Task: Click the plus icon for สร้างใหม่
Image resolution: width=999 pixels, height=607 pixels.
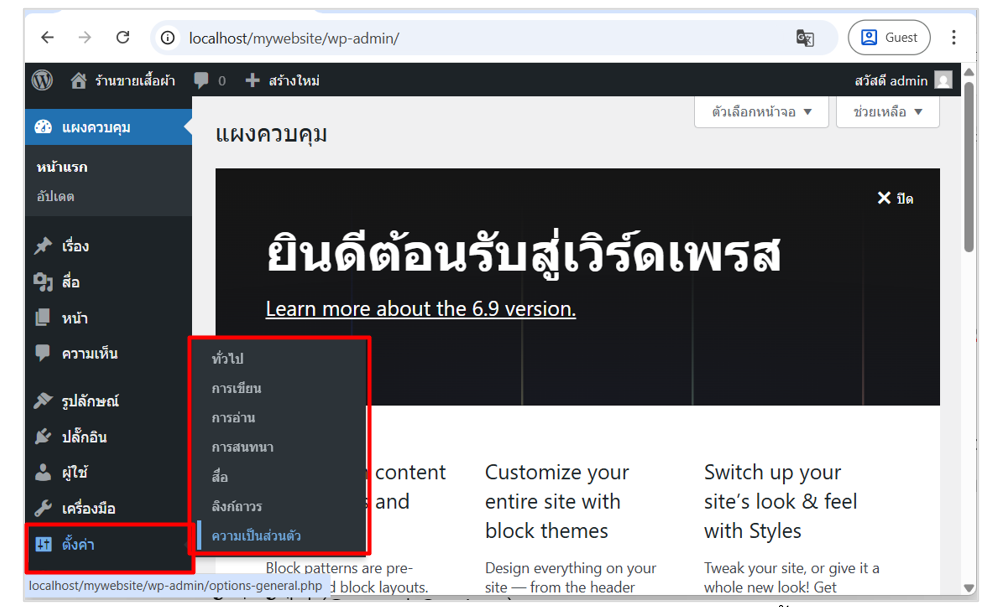Action: pyautogui.click(x=253, y=81)
